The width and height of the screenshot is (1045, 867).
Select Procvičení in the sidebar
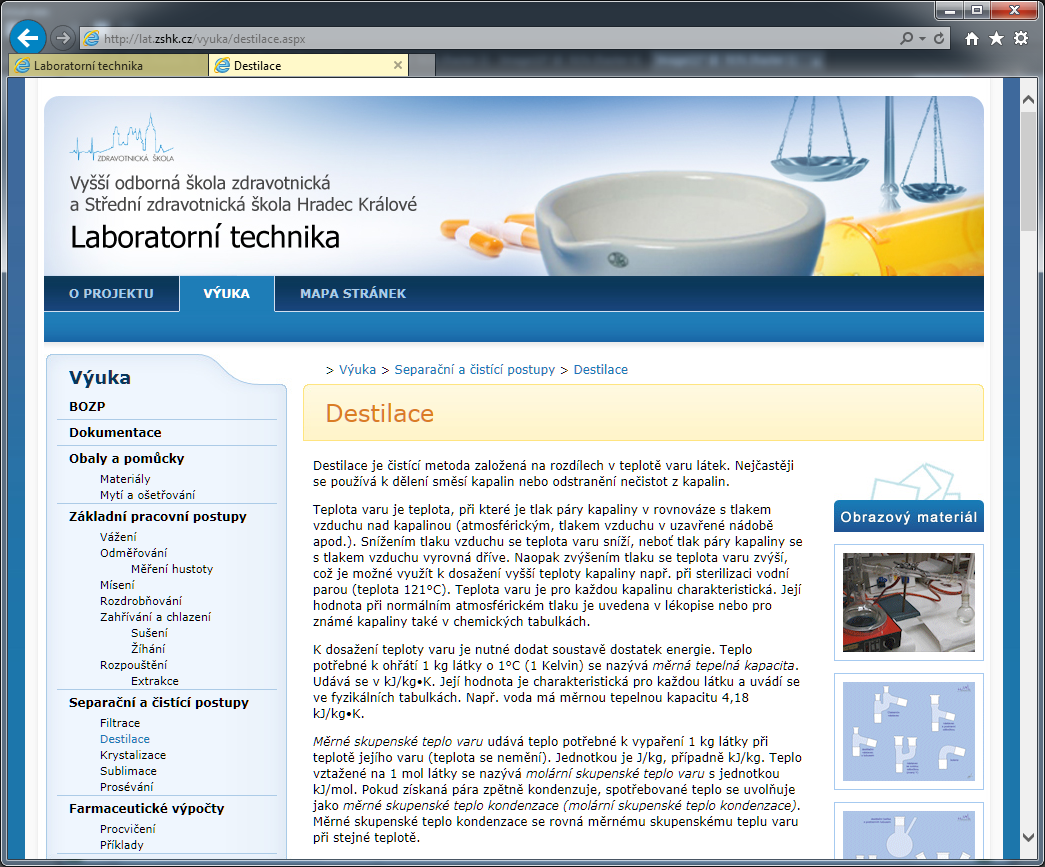127,829
